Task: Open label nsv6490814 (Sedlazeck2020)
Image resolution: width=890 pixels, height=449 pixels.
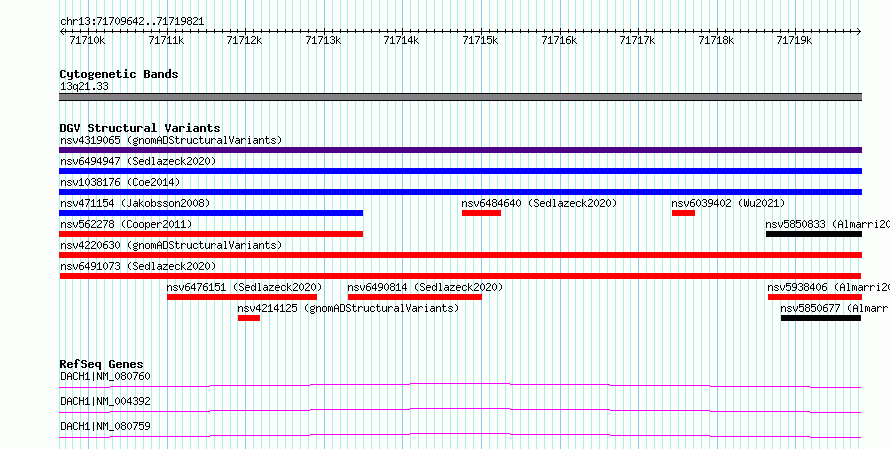Action: [425, 287]
